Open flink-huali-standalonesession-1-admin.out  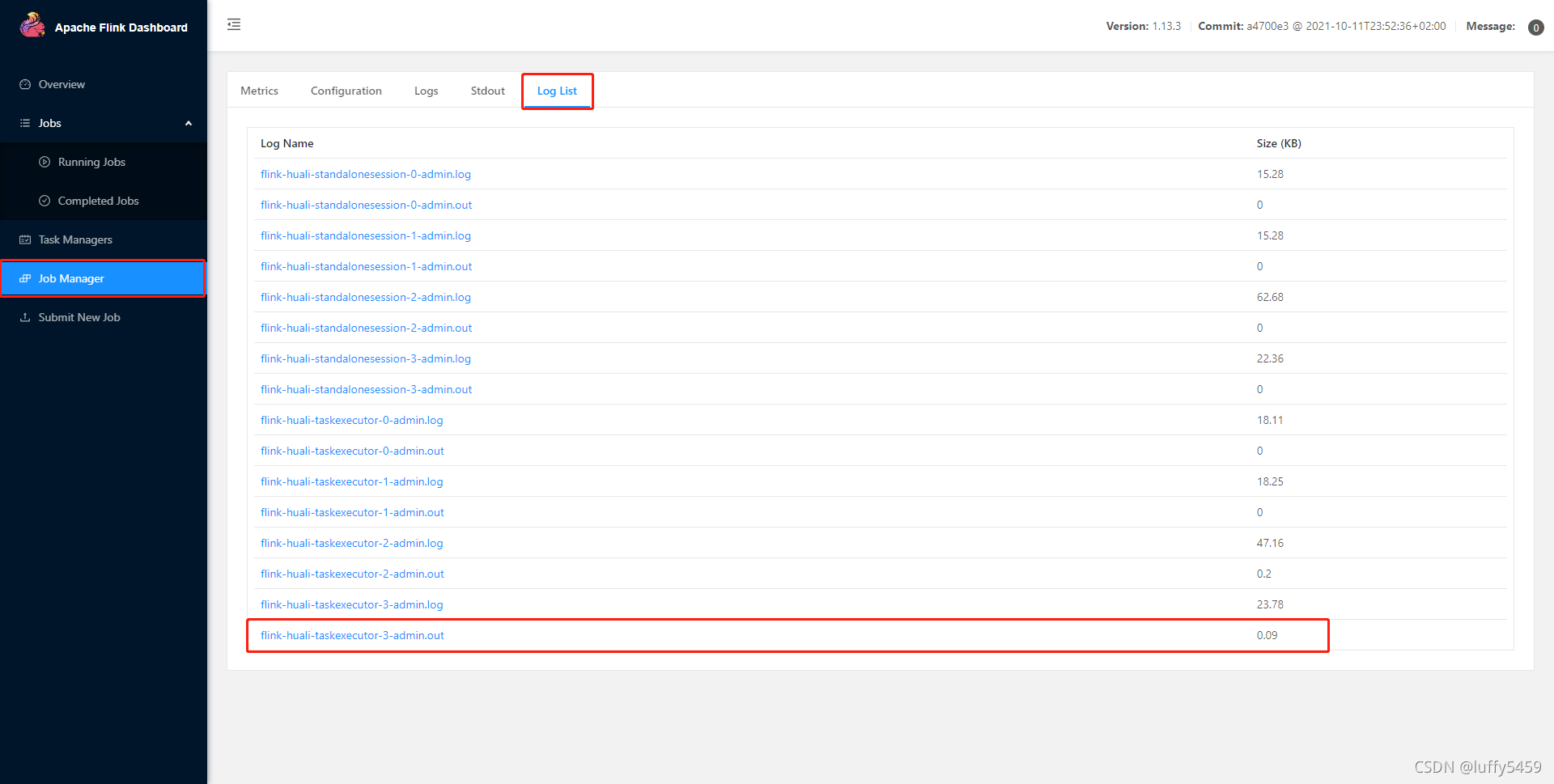click(x=366, y=266)
